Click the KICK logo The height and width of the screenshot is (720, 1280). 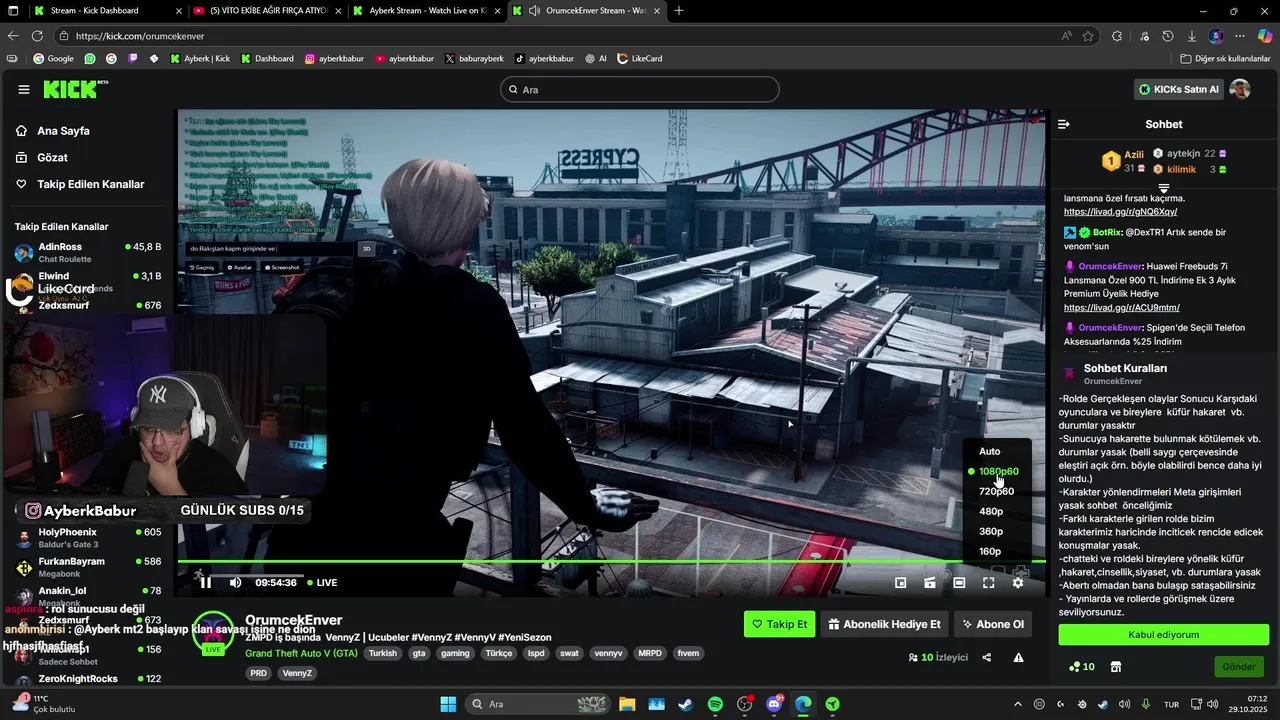pyautogui.click(x=75, y=89)
